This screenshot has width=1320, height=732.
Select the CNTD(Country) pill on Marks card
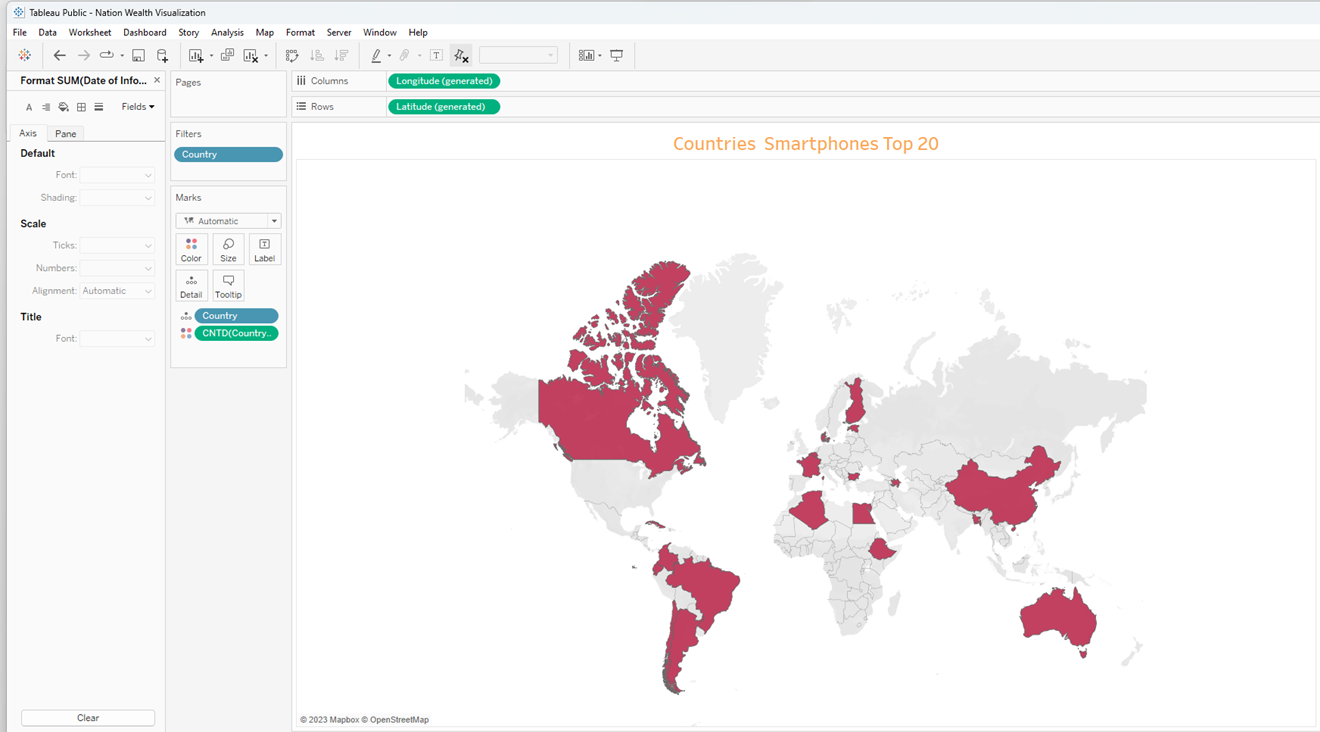click(236, 333)
